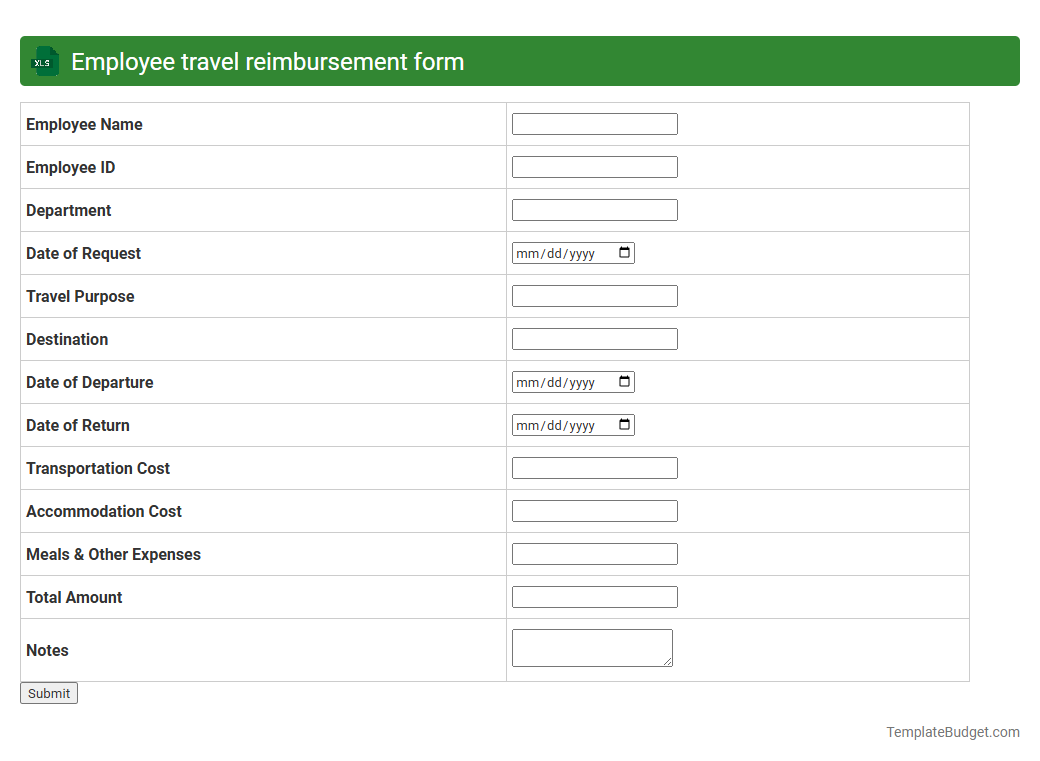Visit the TemplateBudget.com link
This screenshot has height=761, width=1040.
pos(952,732)
